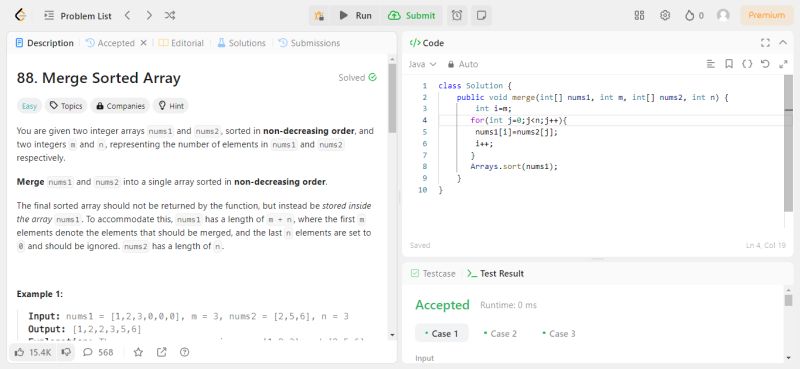Switch to the Description tab
This screenshot has width=800, height=369.
[45, 43]
